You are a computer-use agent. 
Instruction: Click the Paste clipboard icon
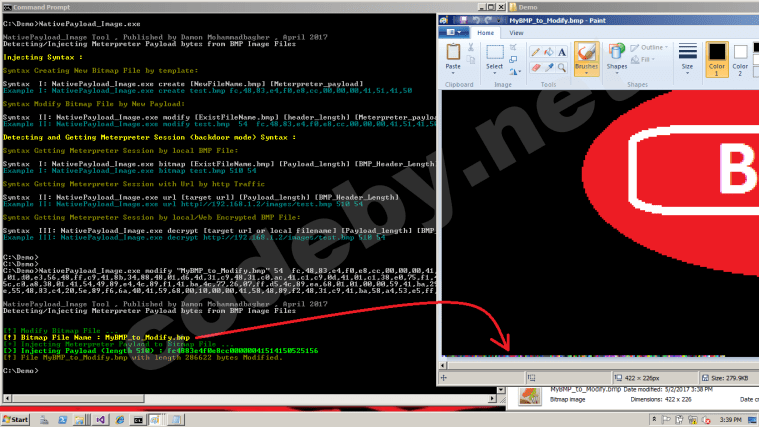click(453, 52)
